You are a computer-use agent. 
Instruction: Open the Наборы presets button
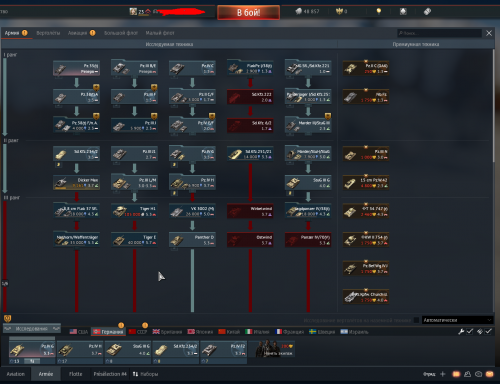146,374
